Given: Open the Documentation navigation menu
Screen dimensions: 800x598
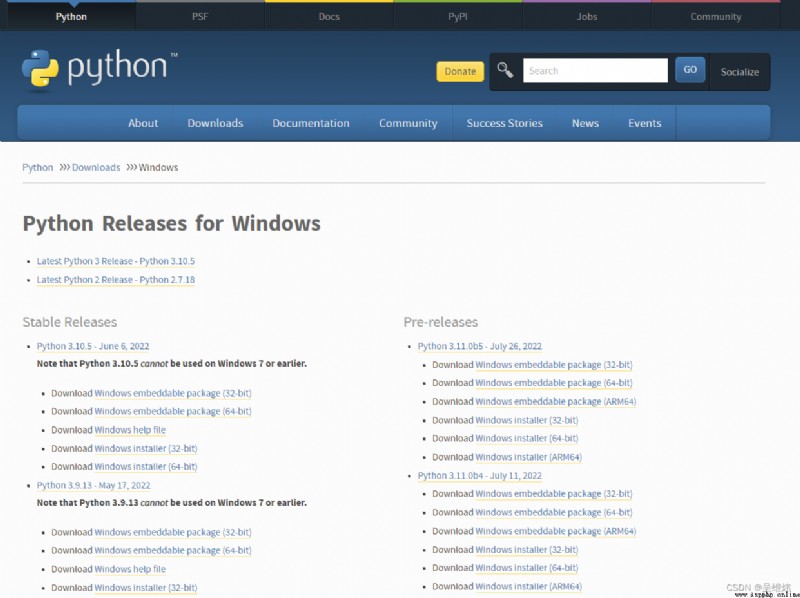Looking at the screenshot, I should click(311, 123).
